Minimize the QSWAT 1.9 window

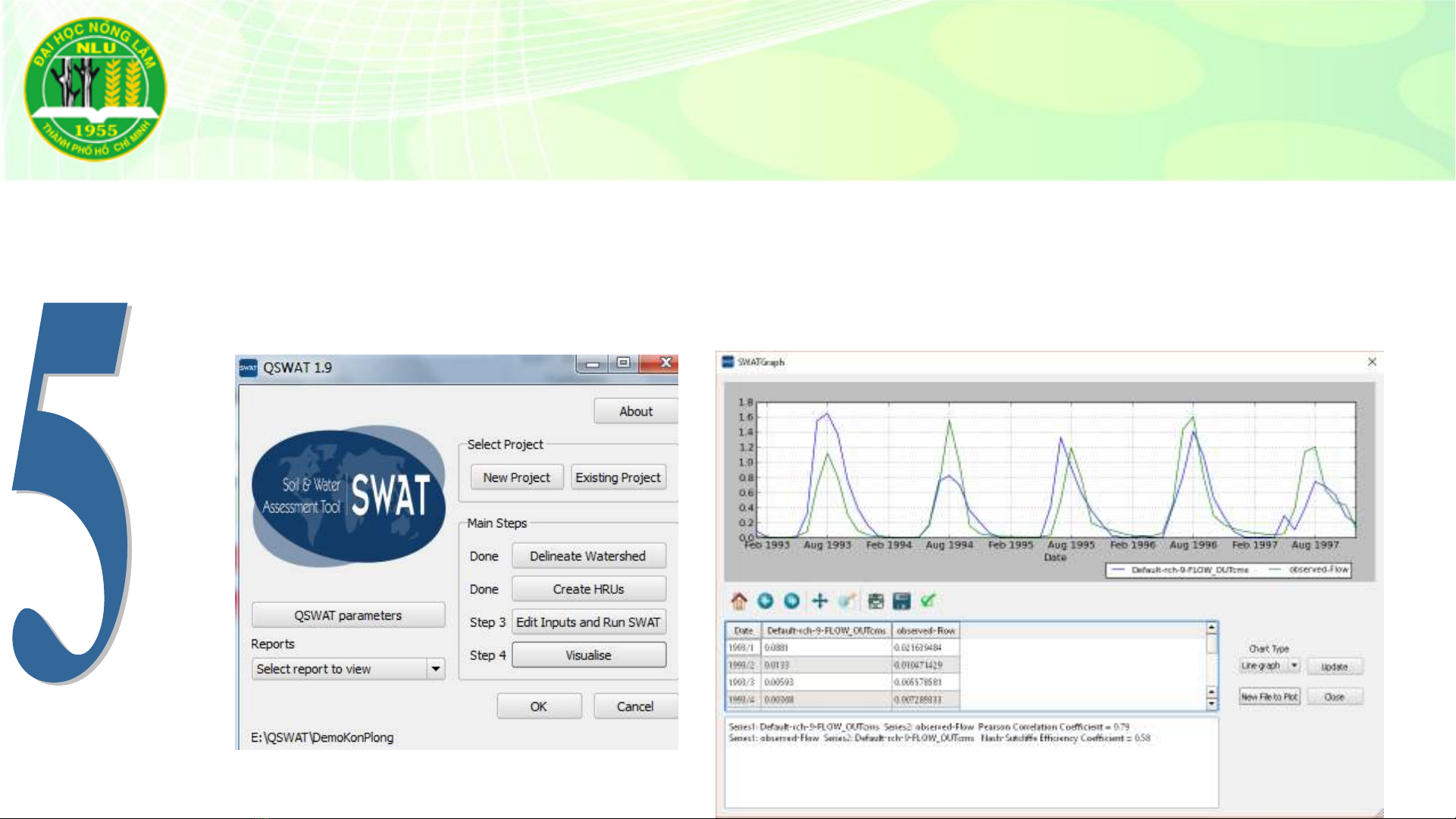pyautogui.click(x=593, y=364)
